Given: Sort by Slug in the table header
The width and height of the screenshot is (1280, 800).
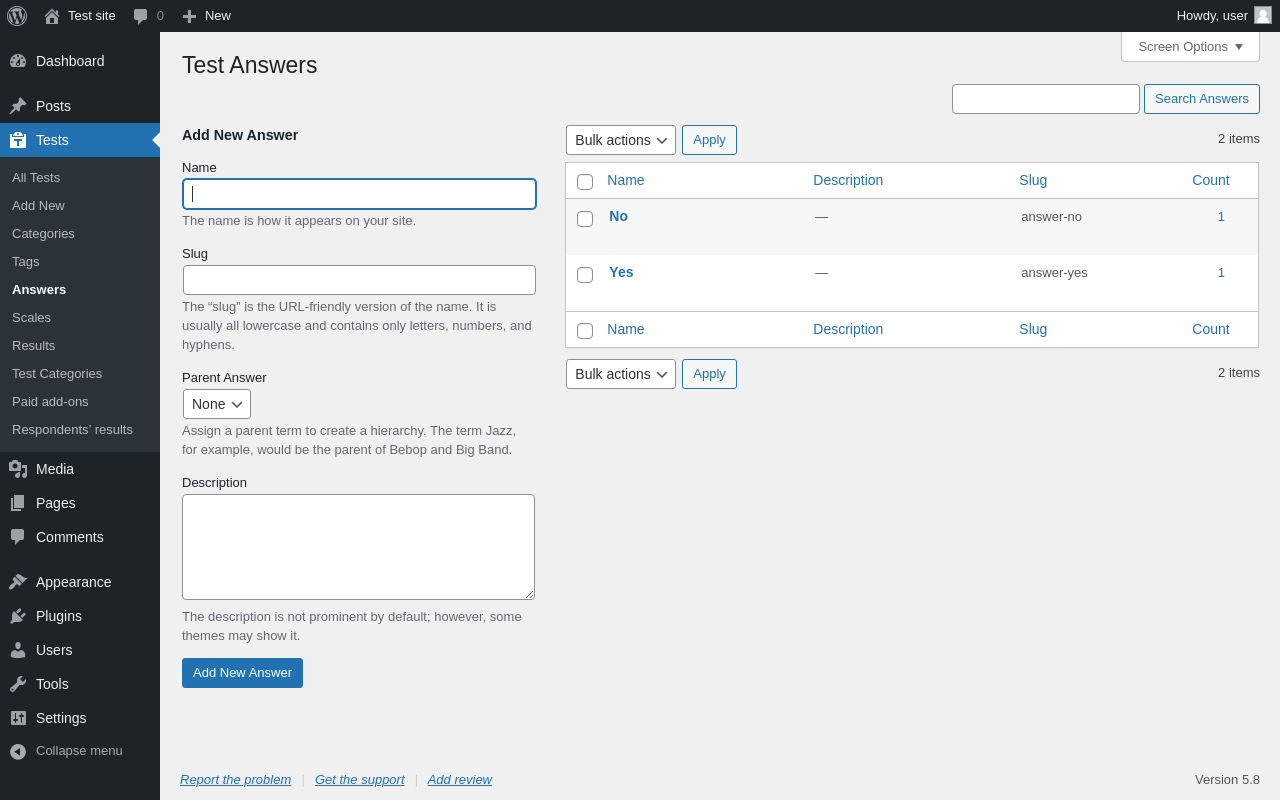Looking at the screenshot, I should pyautogui.click(x=1033, y=180).
